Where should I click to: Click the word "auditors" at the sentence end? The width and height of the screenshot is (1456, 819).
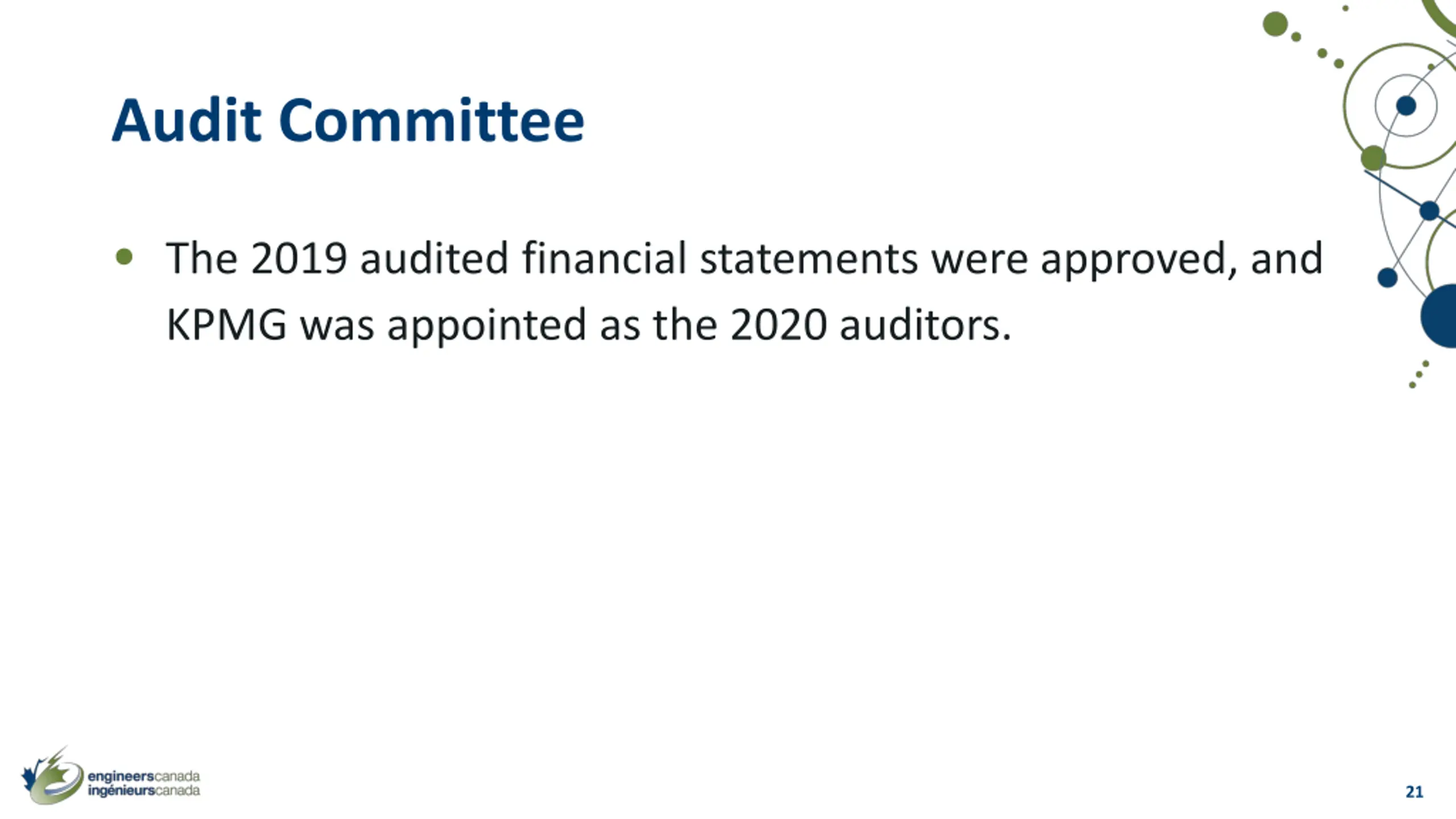[x=925, y=325]
